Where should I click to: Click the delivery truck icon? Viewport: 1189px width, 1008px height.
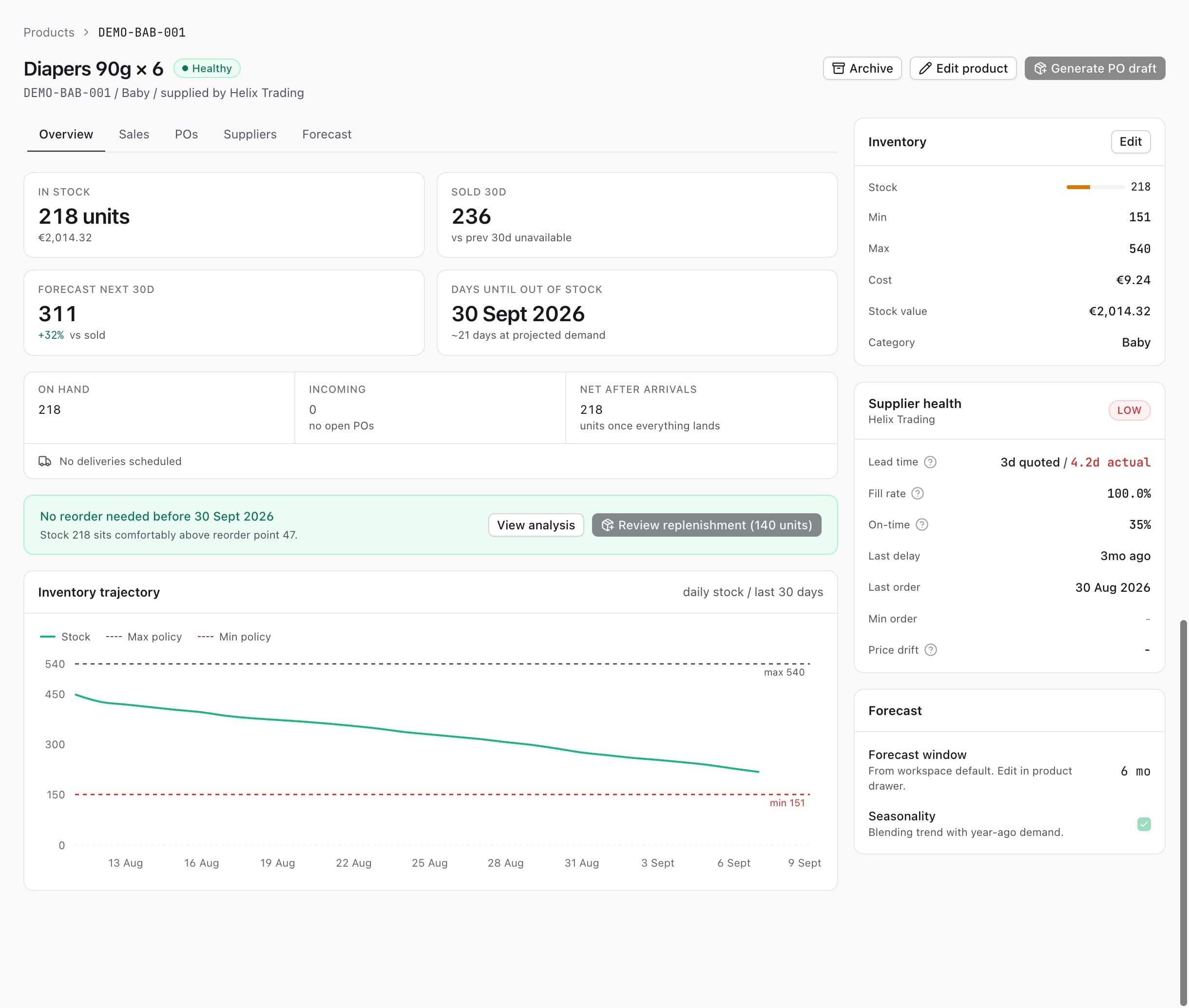coord(44,461)
